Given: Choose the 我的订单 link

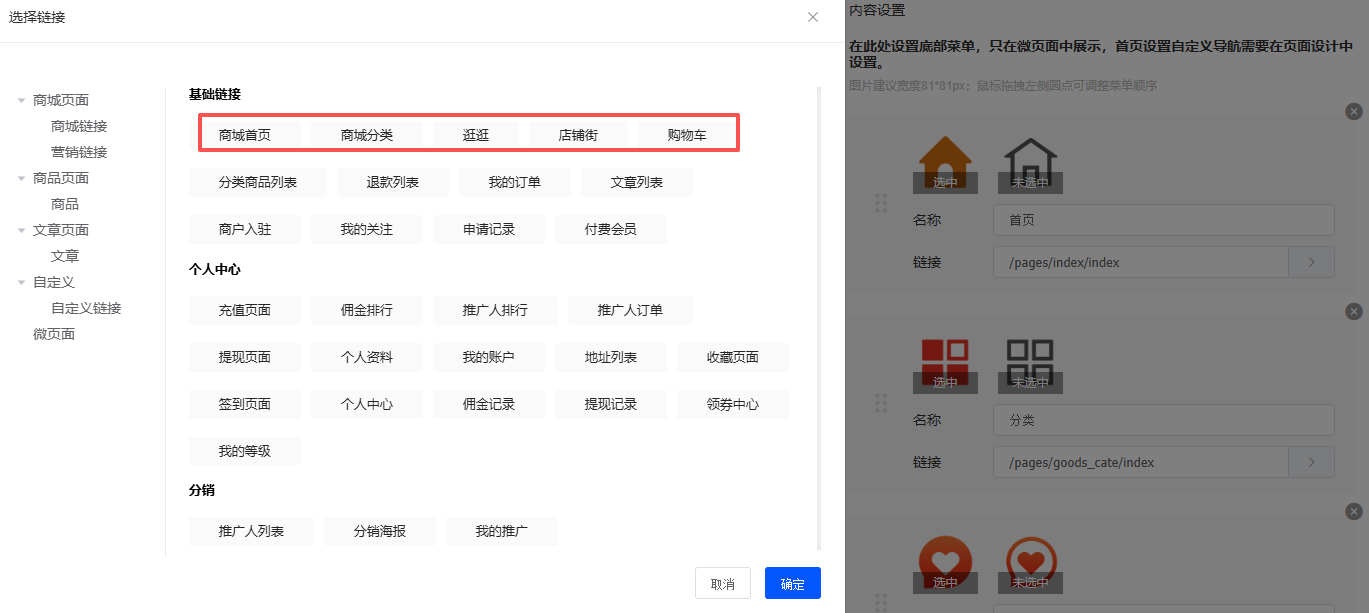Looking at the screenshot, I should [515, 182].
